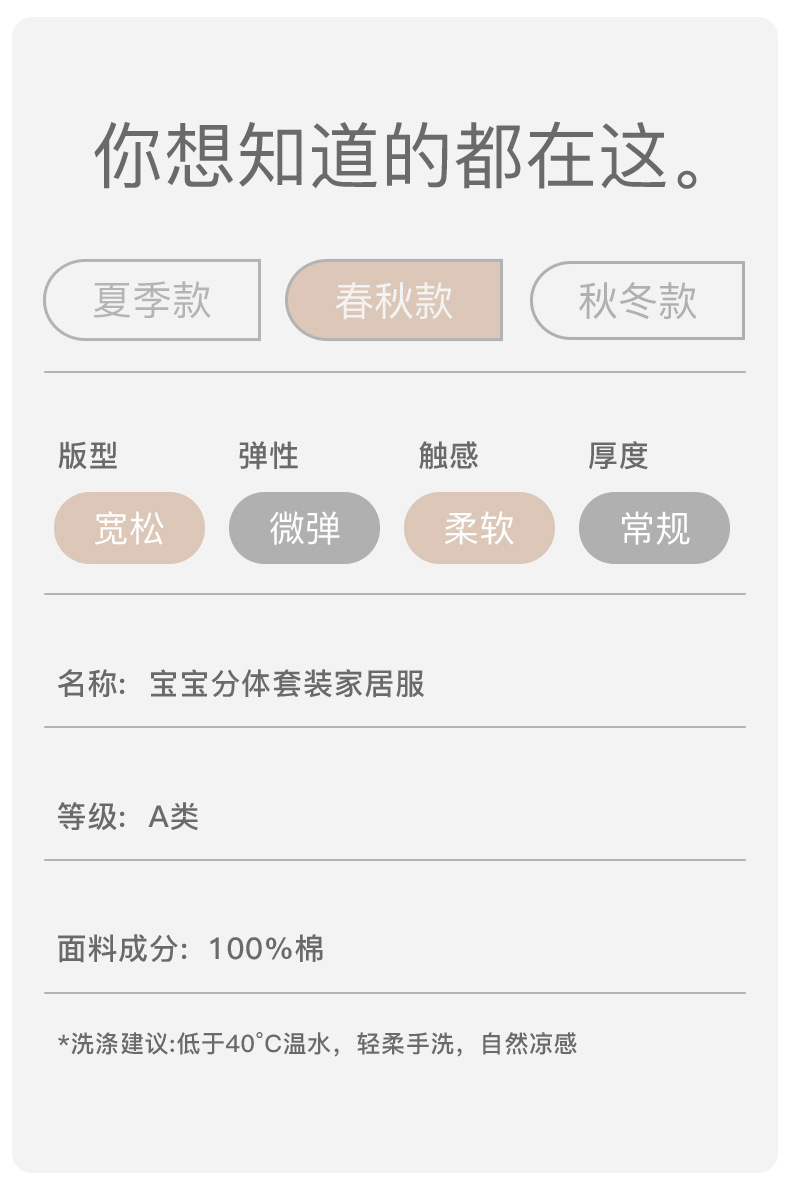This screenshot has height=1181, width=790.
Task: Click the 面料成分 field label
Action: click(x=121, y=949)
